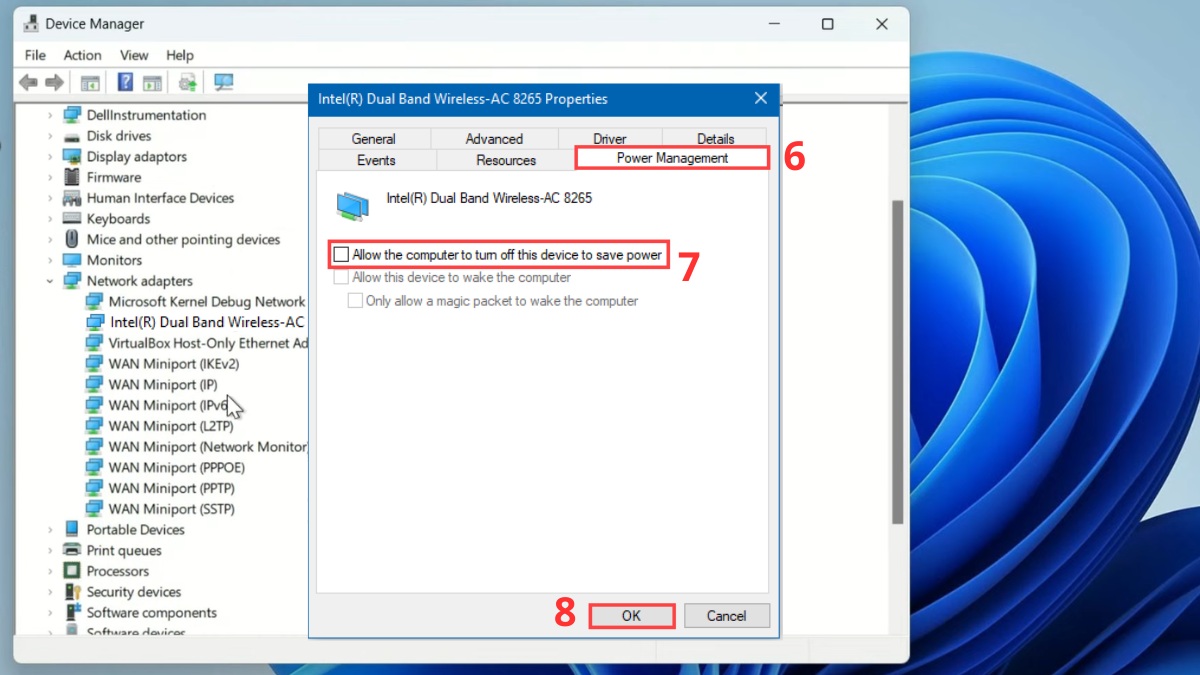
Task: Collapse the Network adapters node
Action: (49, 281)
